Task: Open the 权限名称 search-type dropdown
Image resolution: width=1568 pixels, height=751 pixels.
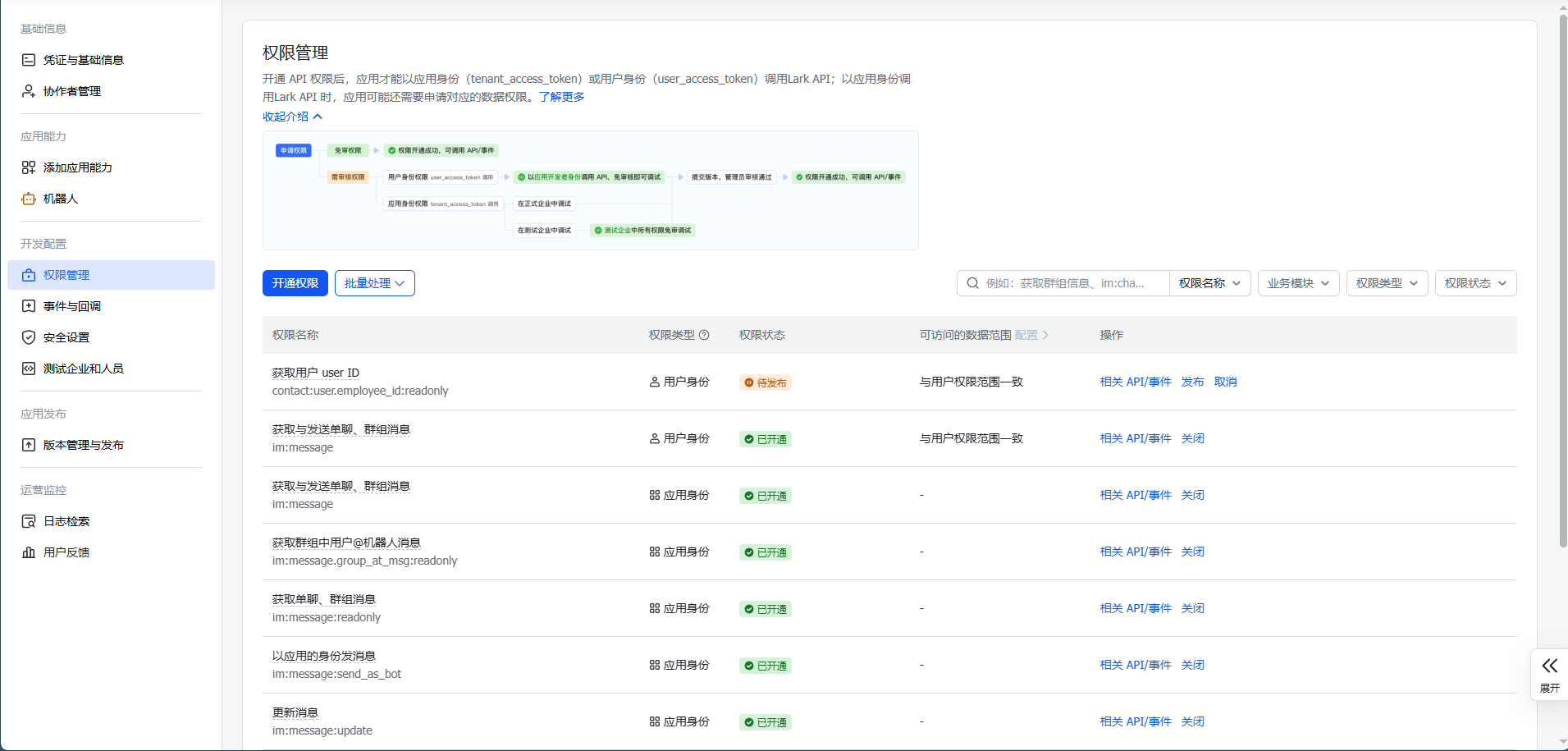Action: point(1210,283)
